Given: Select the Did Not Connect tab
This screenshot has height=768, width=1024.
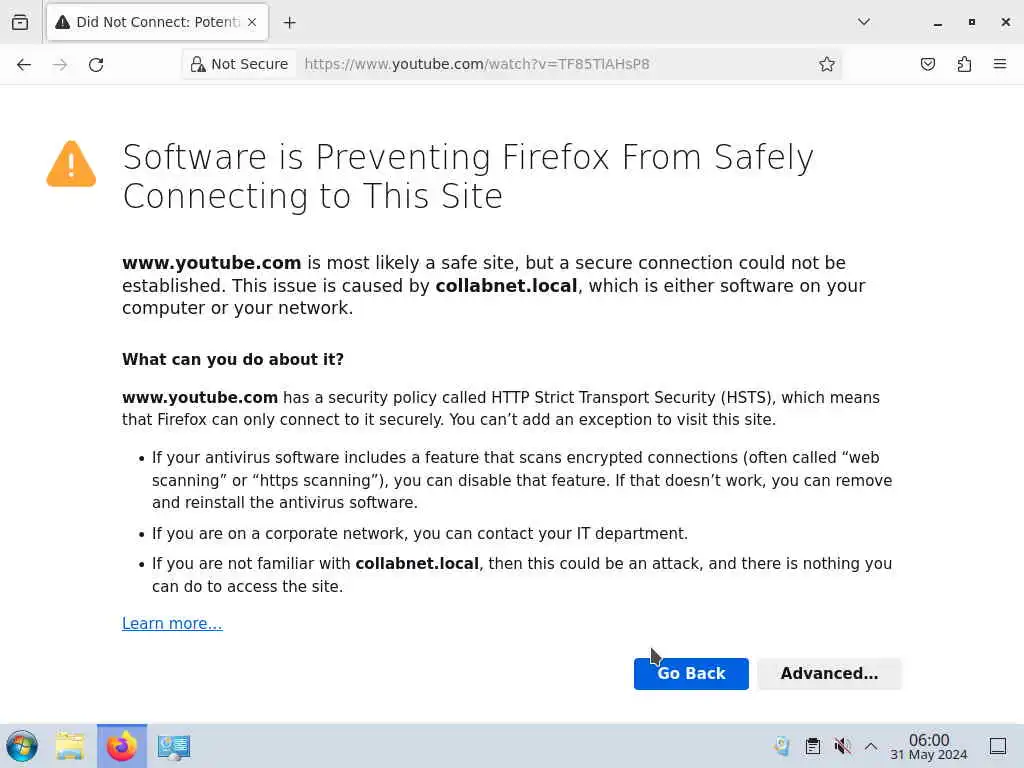Looking at the screenshot, I should [150, 22].
